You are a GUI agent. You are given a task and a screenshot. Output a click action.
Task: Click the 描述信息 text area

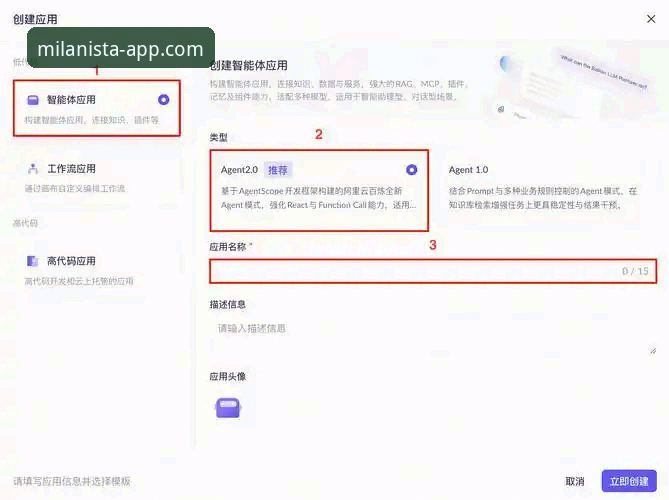(433, 337)
